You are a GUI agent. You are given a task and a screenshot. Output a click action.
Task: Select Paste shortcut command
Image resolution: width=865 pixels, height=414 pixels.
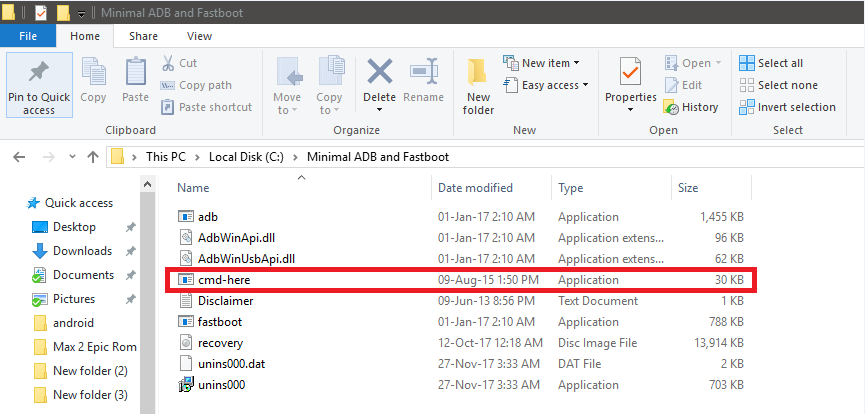coord(206,107)
